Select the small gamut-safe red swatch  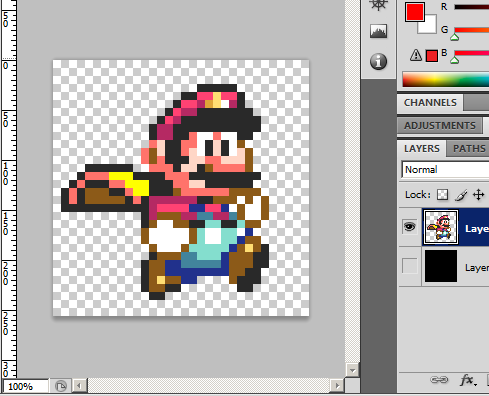(x=432, y=56)
